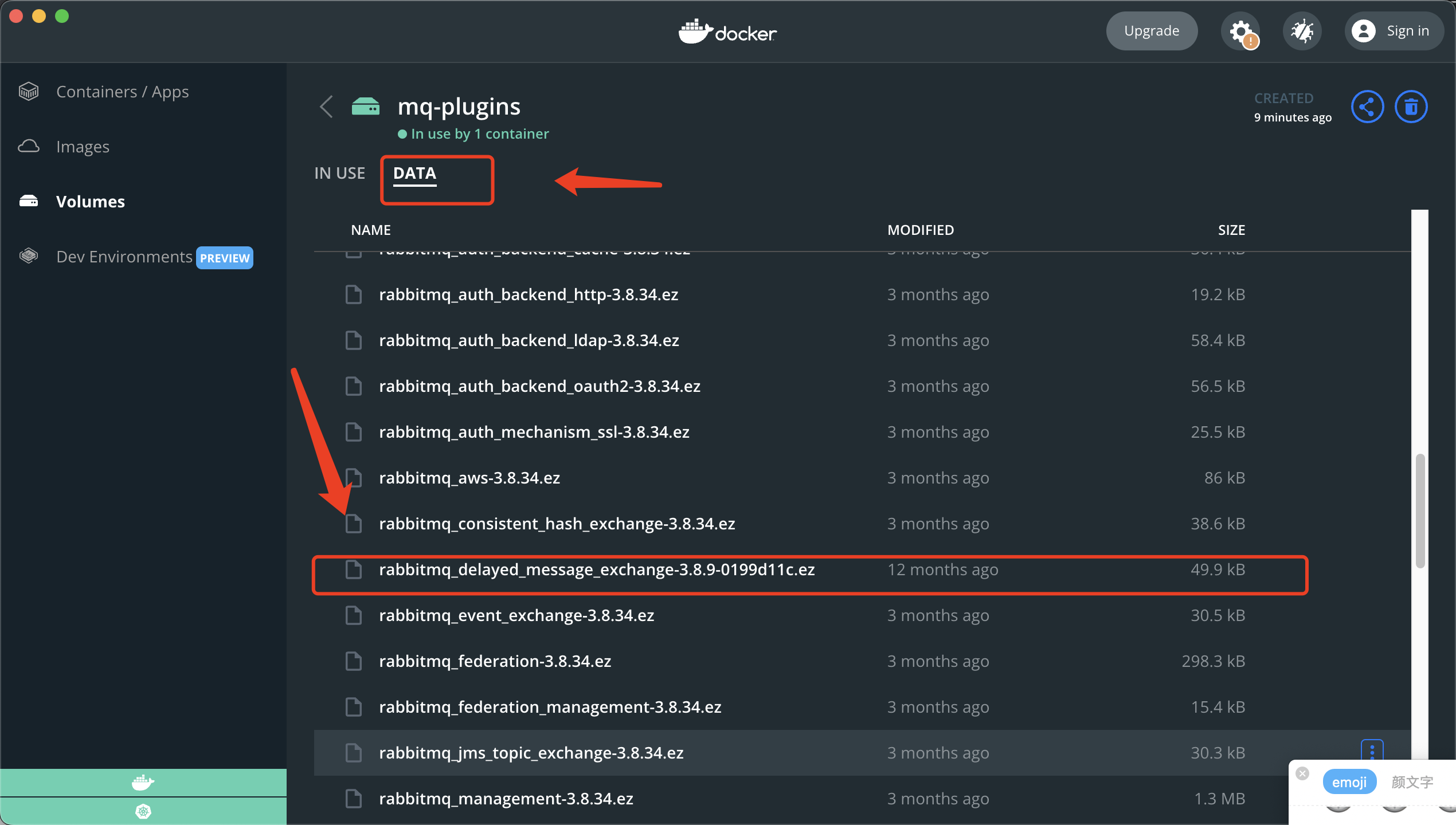Close the emoji input popup with the X
The height and width of the screenshot is (825, 1456).
click(1302, 773)
